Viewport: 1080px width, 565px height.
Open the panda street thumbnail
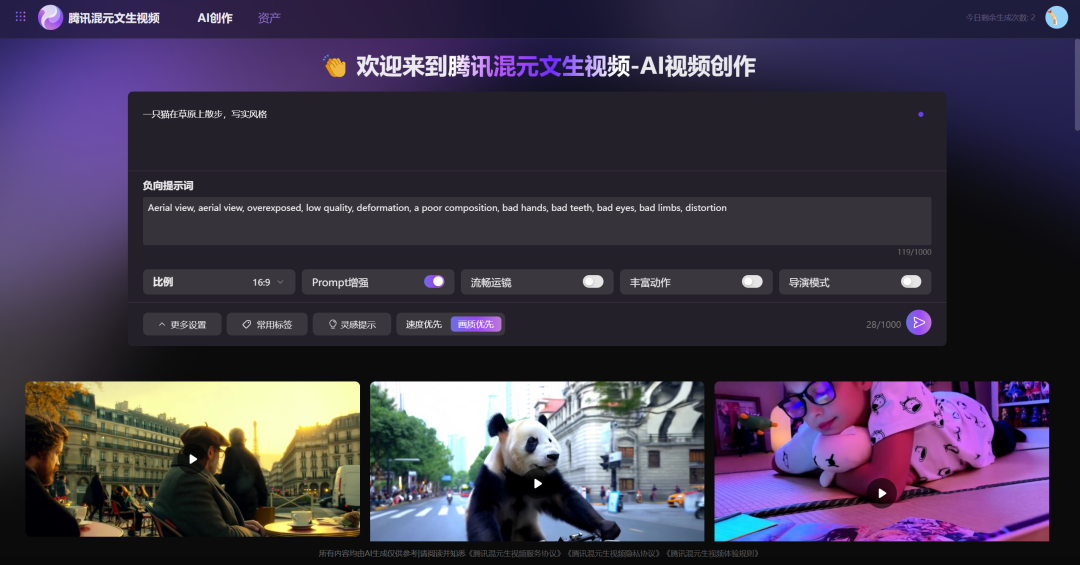tap(537, 462)
